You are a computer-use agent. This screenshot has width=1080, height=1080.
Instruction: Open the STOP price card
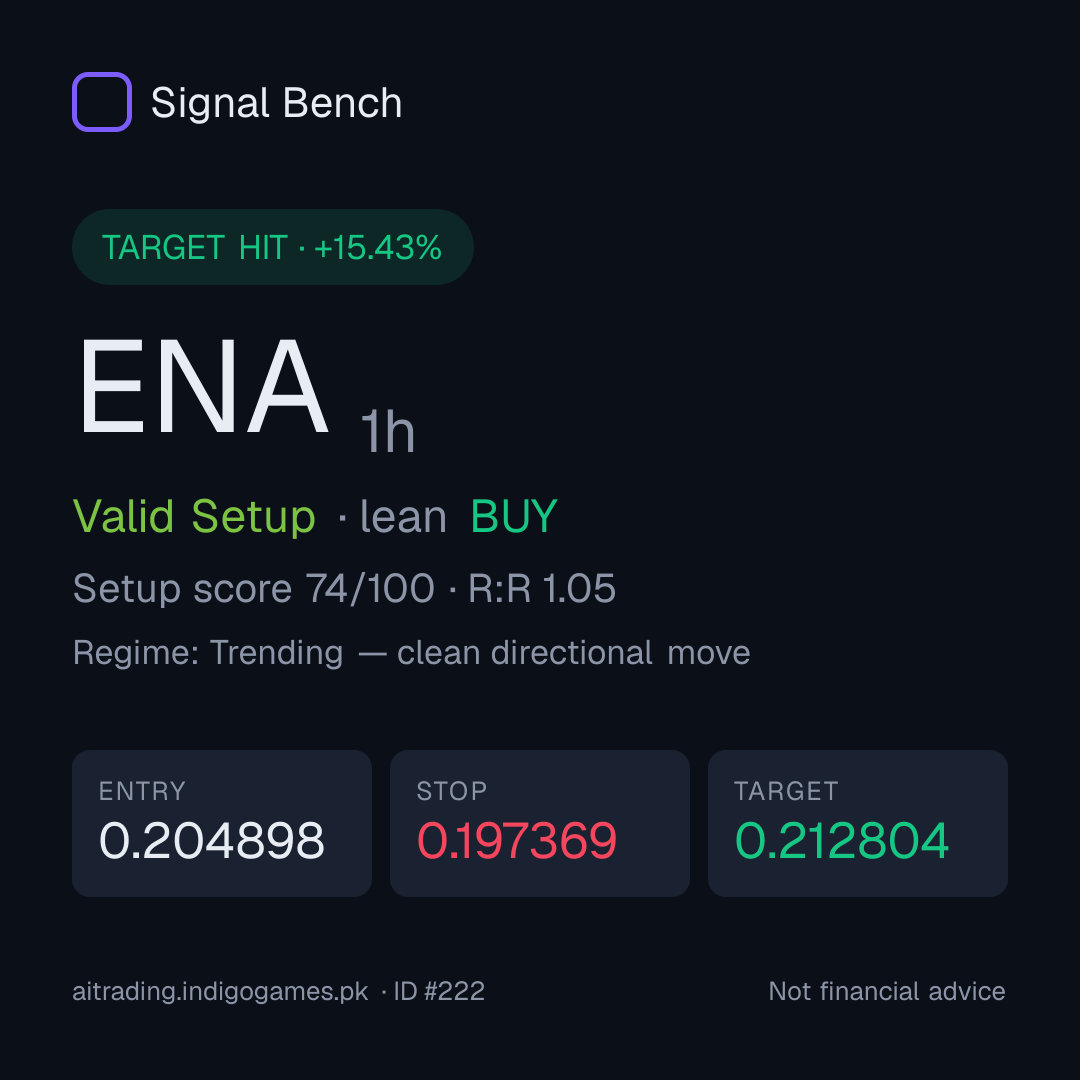pyautogui.click(x=540, y=823)
